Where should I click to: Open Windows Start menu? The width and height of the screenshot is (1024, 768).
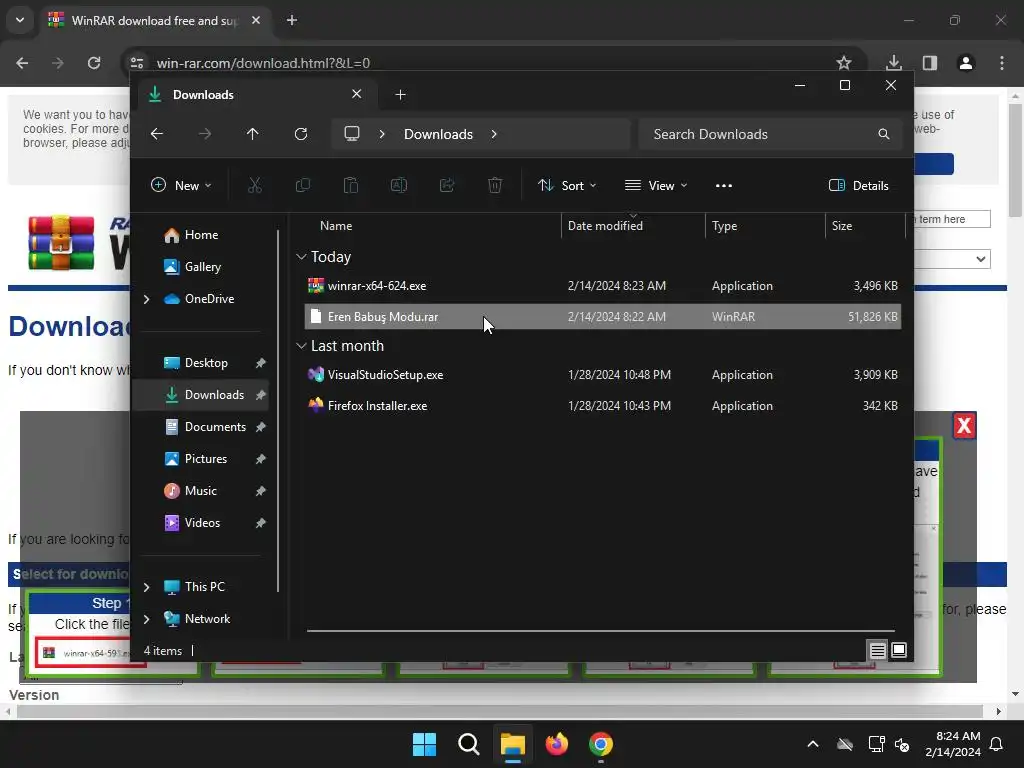point(424,744)
